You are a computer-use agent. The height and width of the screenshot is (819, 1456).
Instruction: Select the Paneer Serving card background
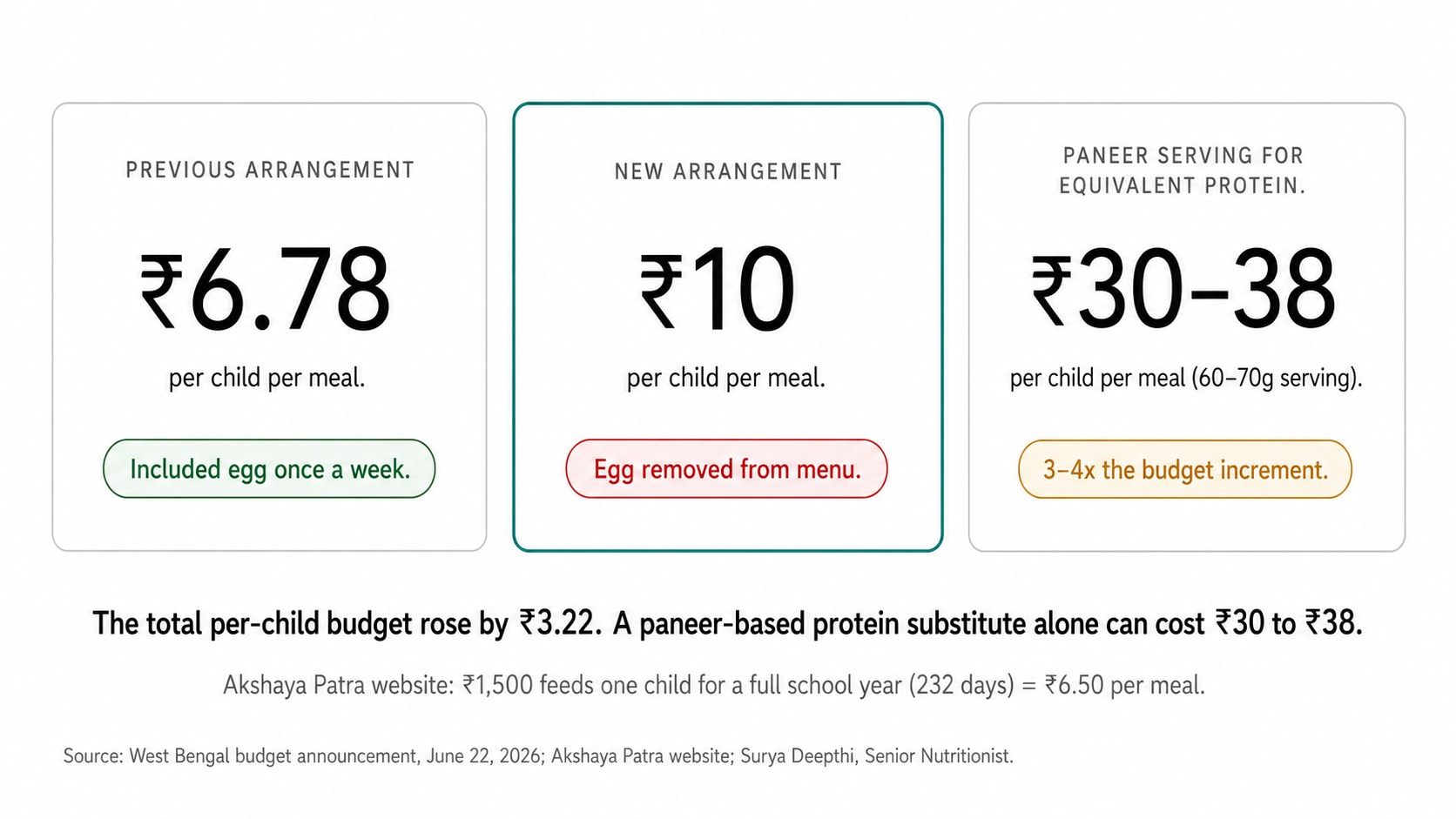1187,327
